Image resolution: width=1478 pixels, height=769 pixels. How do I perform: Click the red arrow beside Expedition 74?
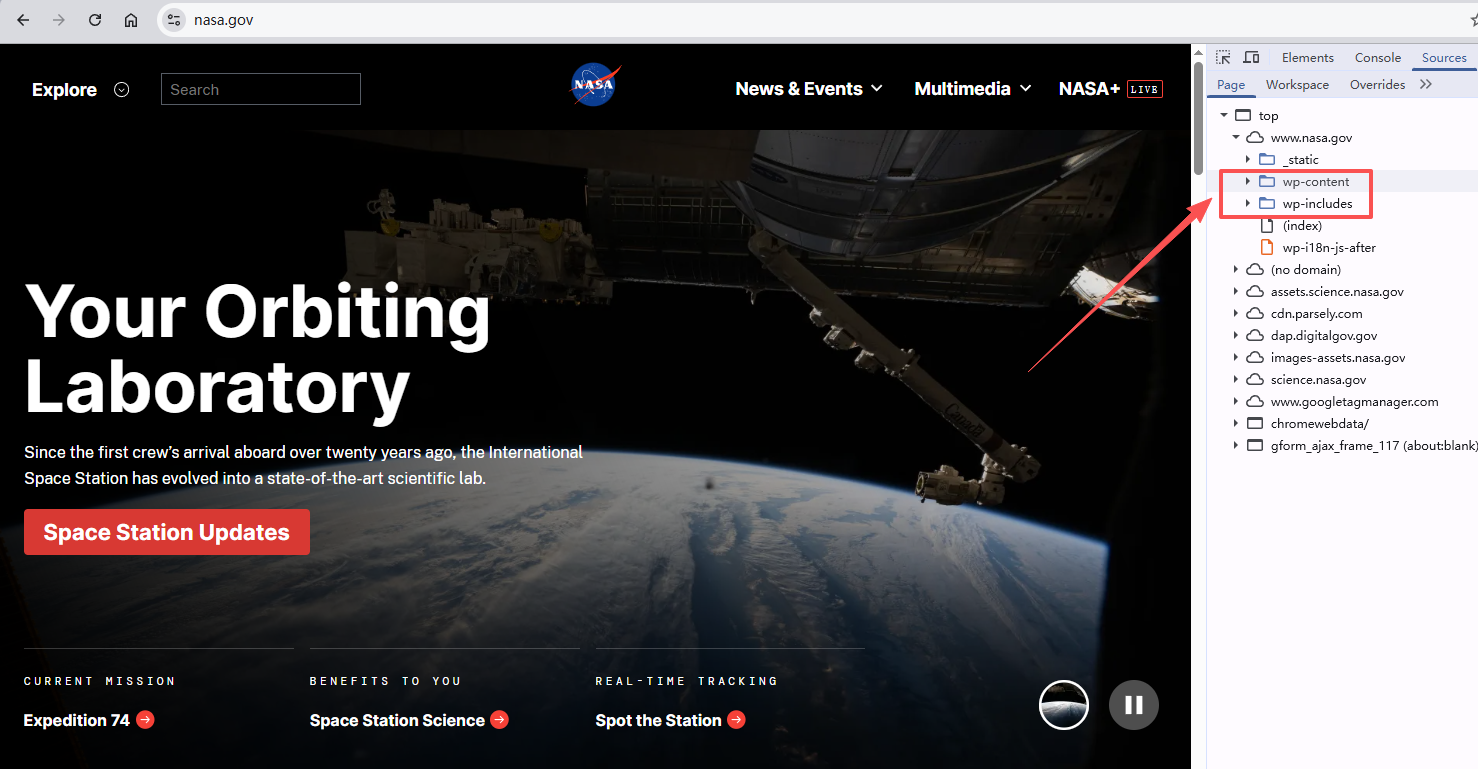(x=145, y=719)
